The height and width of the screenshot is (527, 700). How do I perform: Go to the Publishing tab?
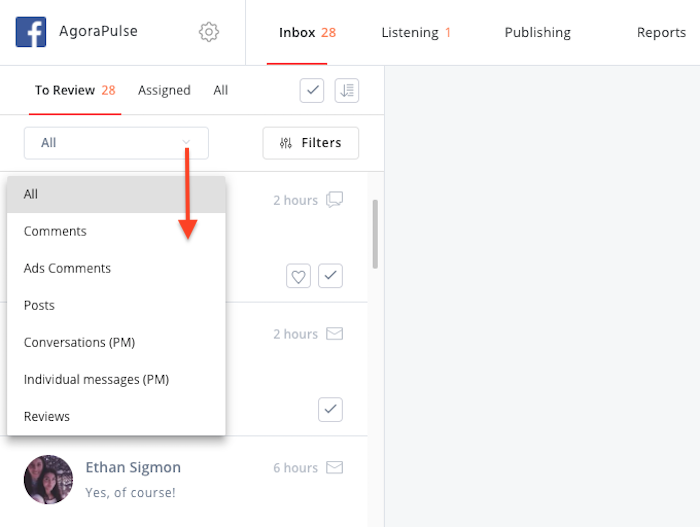click(538, 33)
